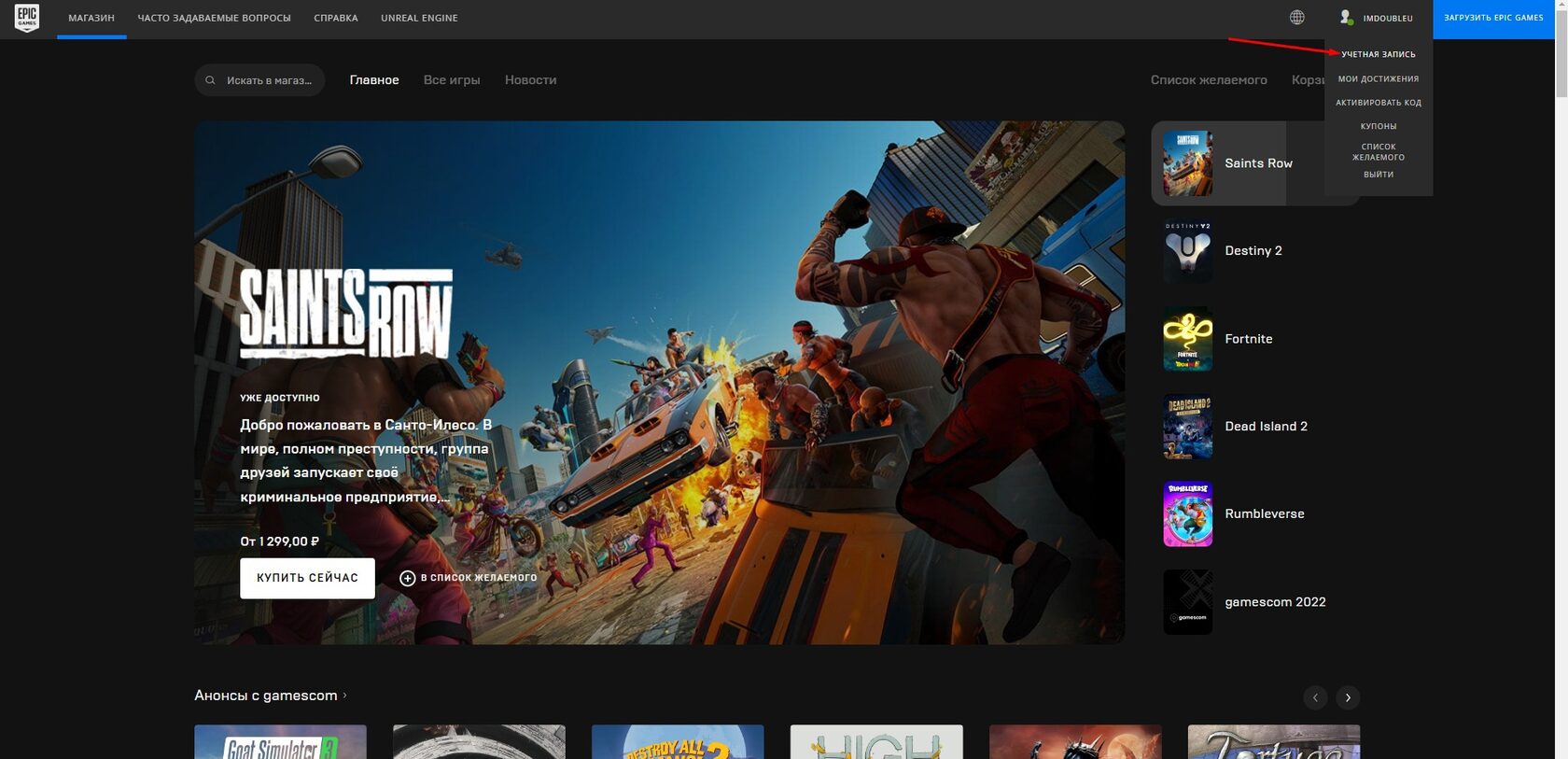Open the UNREAL ENGINE menu item
Image resolution: width=1568 pixels, height=759 pixels.
click(x=419, y=18)
